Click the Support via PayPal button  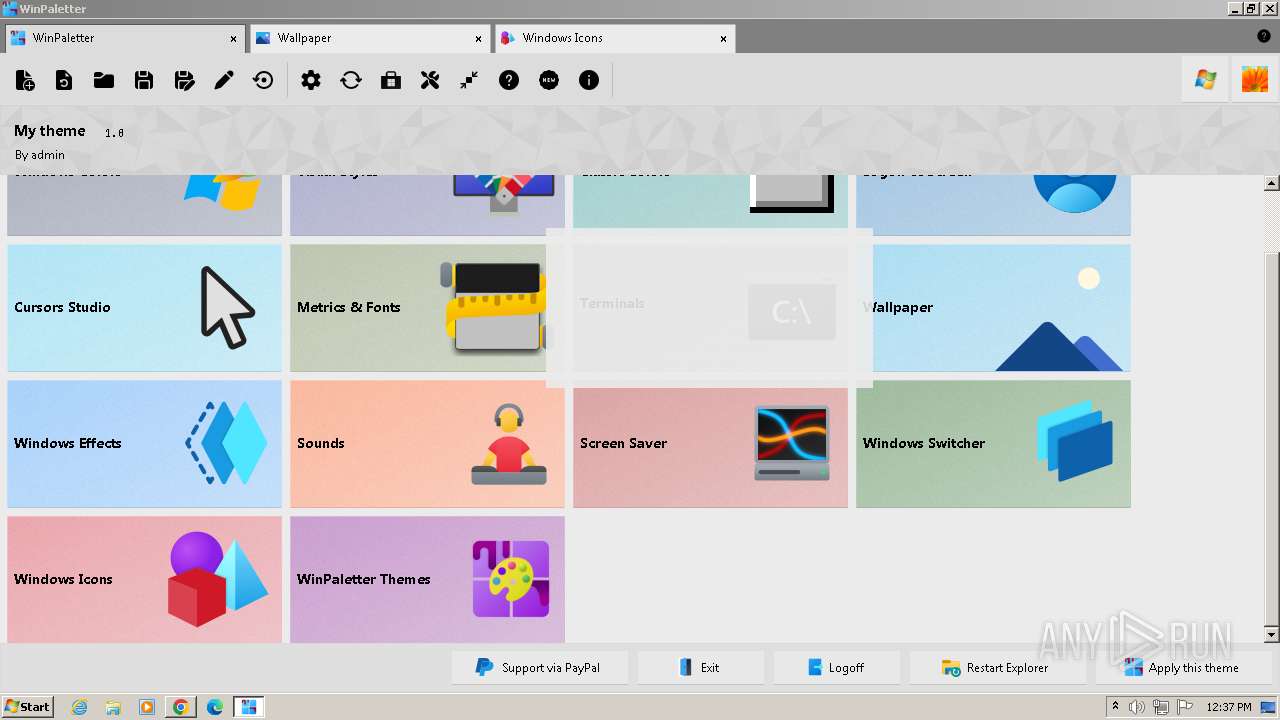click(x=540, y=668)
